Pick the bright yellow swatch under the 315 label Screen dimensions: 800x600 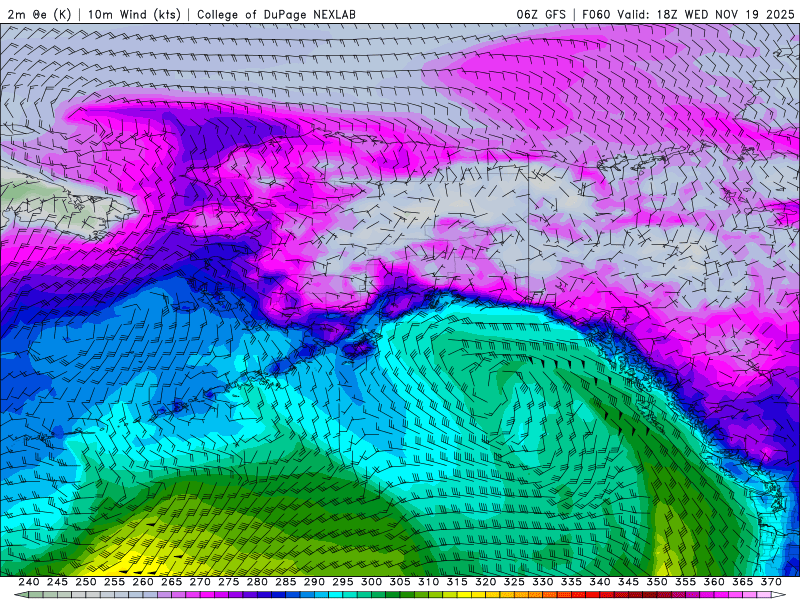tap(464, 595)
